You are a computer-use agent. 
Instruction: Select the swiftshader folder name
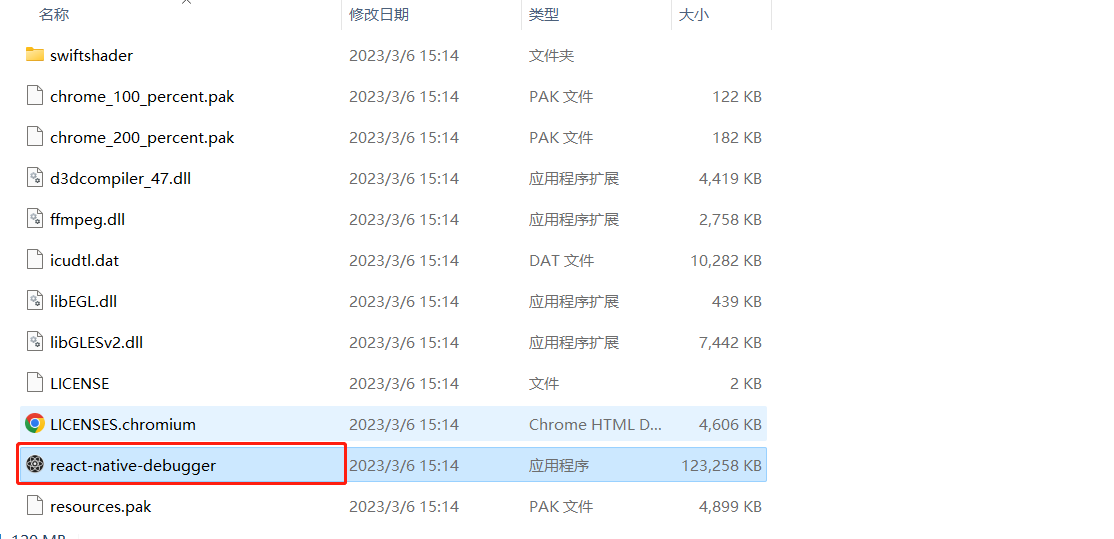(92, 55)
